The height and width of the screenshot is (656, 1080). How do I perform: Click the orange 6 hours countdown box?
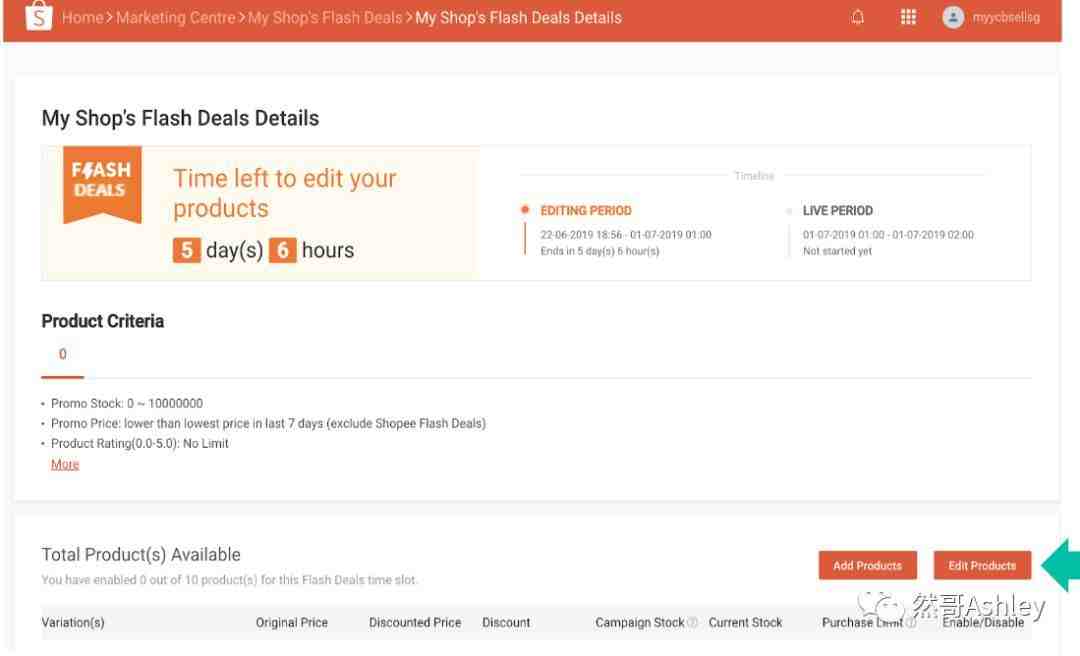coord(282,250)
